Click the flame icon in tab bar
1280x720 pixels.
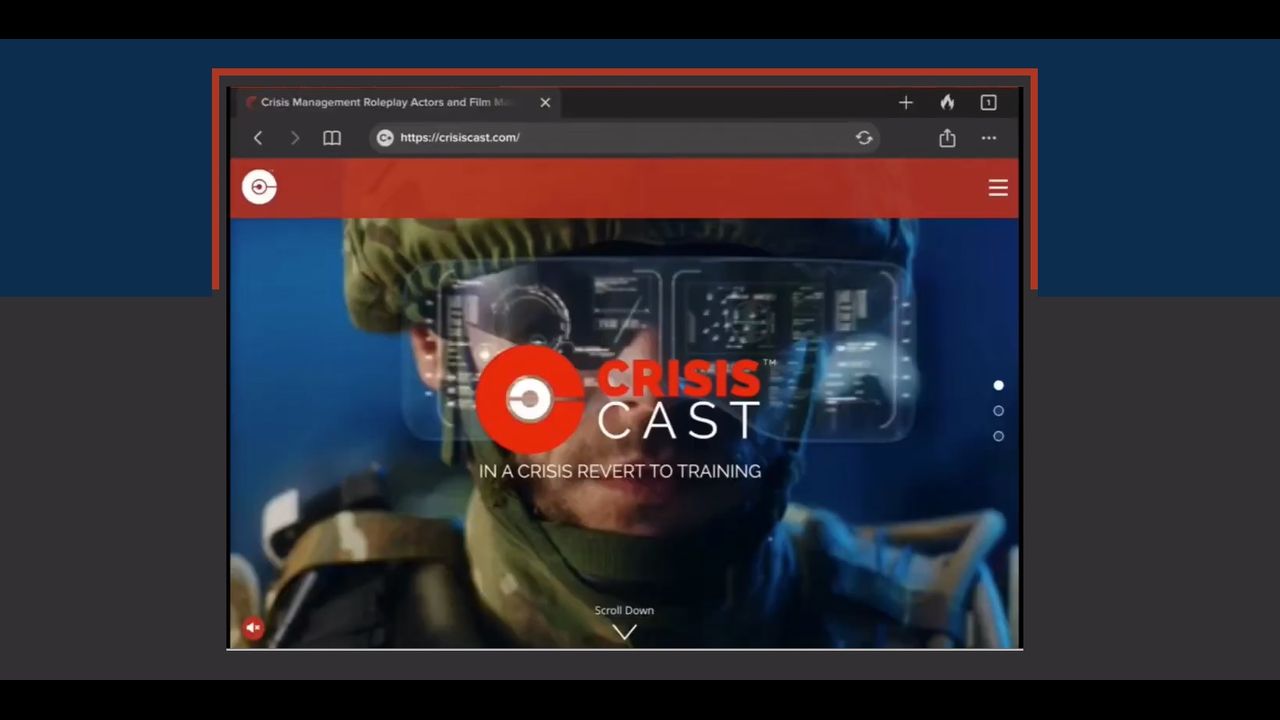pyautogui.click(x=947, y=102)
